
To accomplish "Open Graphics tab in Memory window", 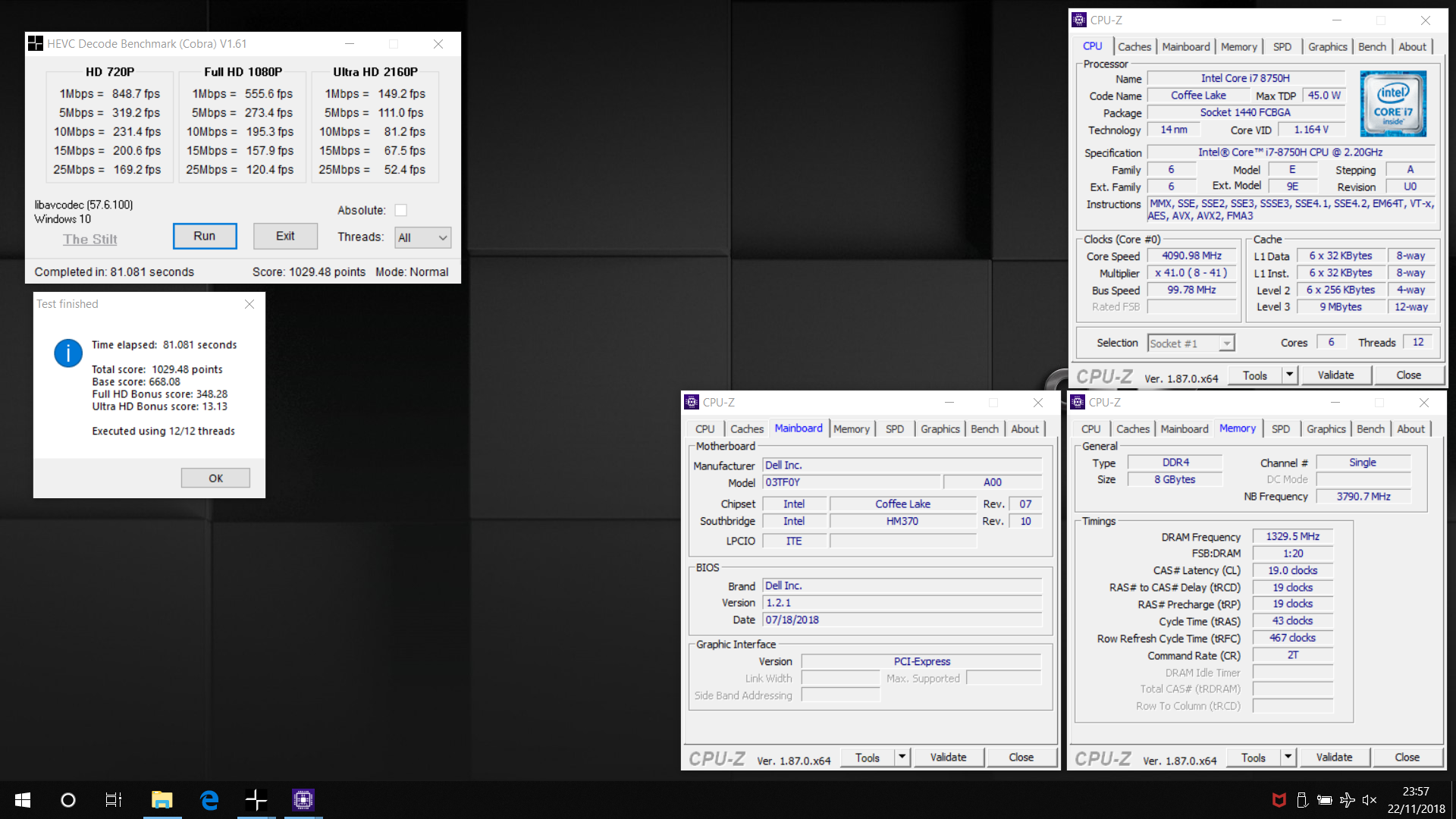I will (x=1326, y=429).
